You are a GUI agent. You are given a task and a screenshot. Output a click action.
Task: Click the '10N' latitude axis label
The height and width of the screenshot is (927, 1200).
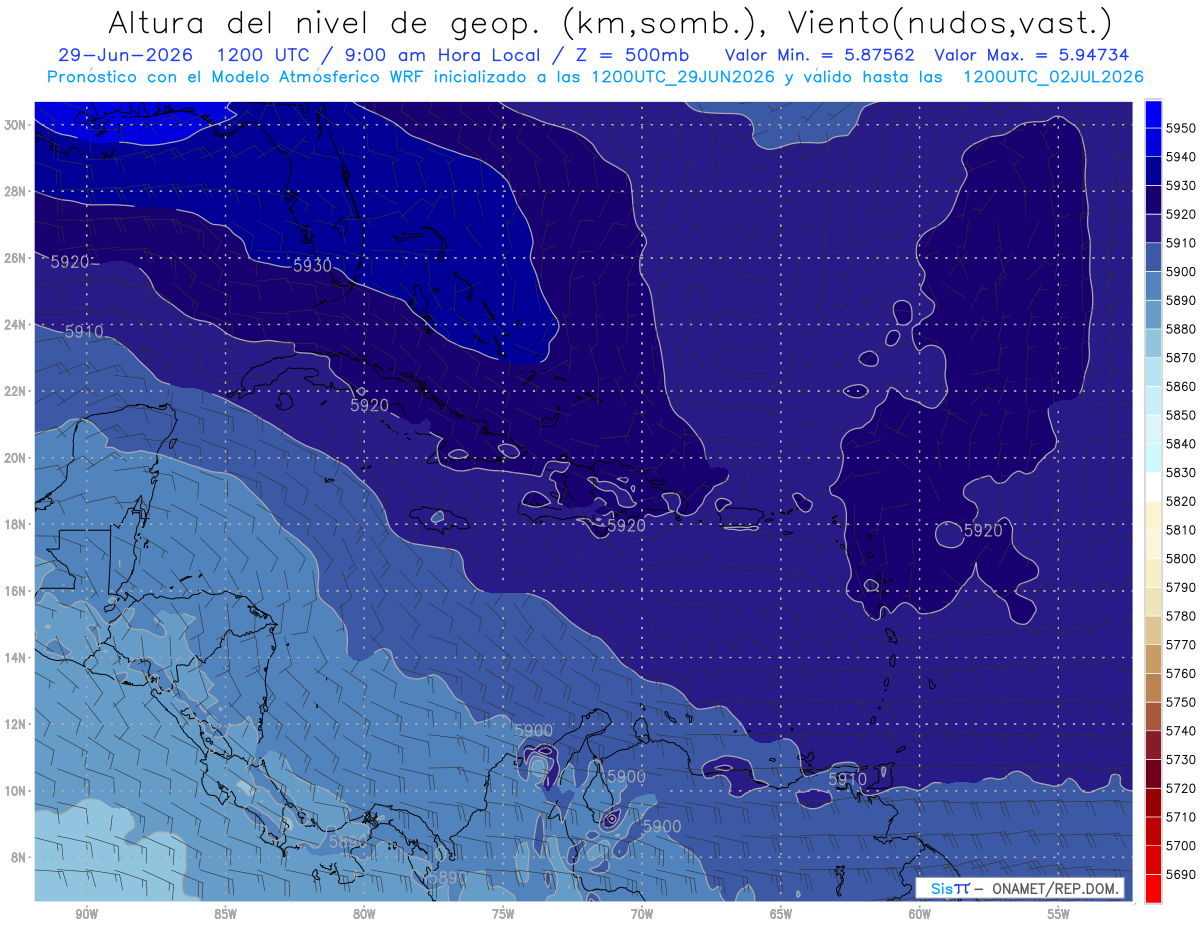coord(15,791)
